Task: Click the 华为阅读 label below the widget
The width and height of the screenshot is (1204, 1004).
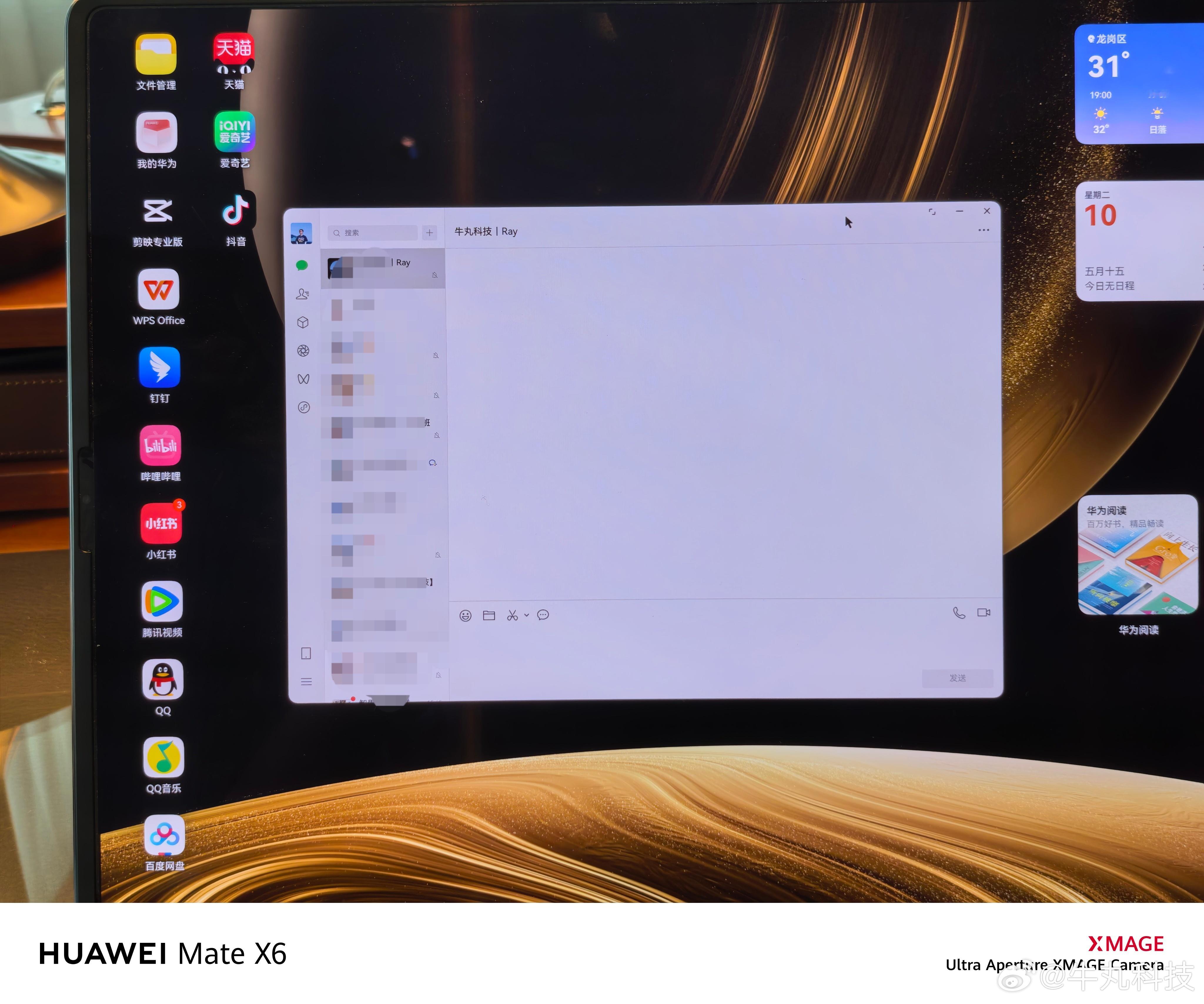Action: click(1139, 630)
